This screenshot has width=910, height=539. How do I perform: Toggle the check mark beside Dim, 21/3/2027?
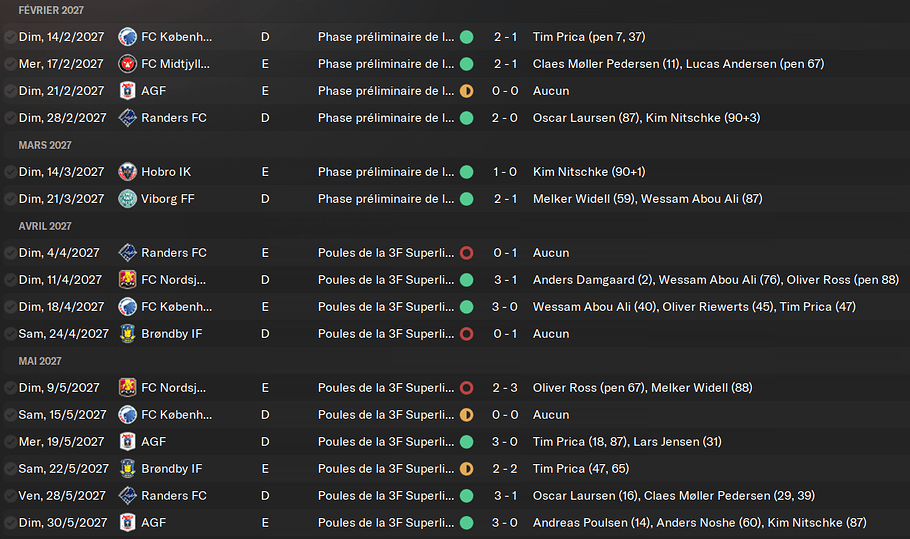click(10, 199)
